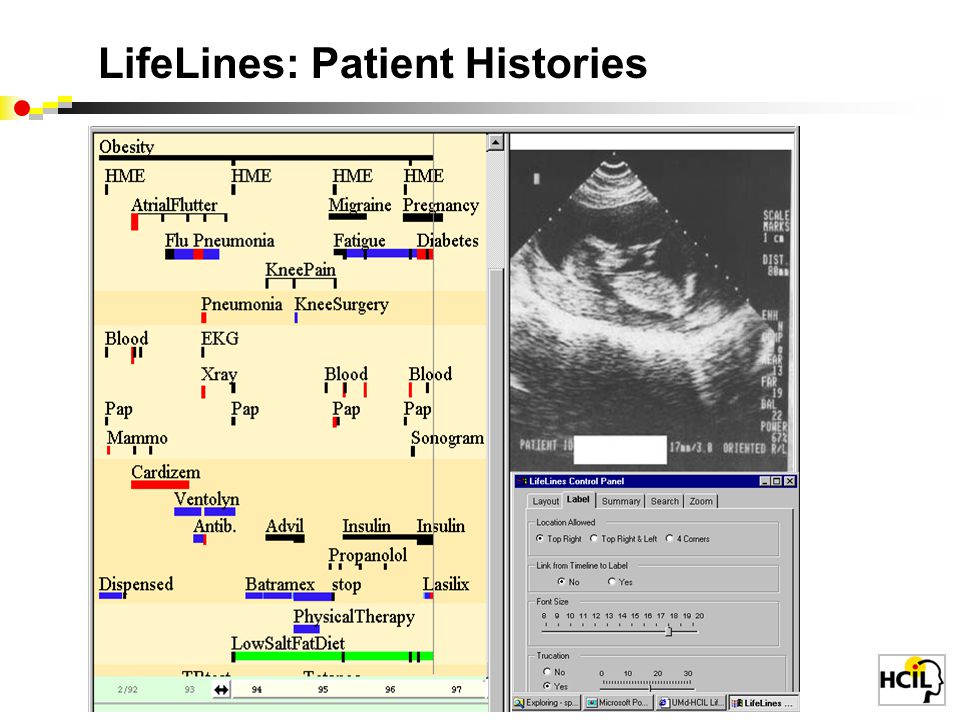
Task: Click the Dispensed label
Action: point(136,584)
